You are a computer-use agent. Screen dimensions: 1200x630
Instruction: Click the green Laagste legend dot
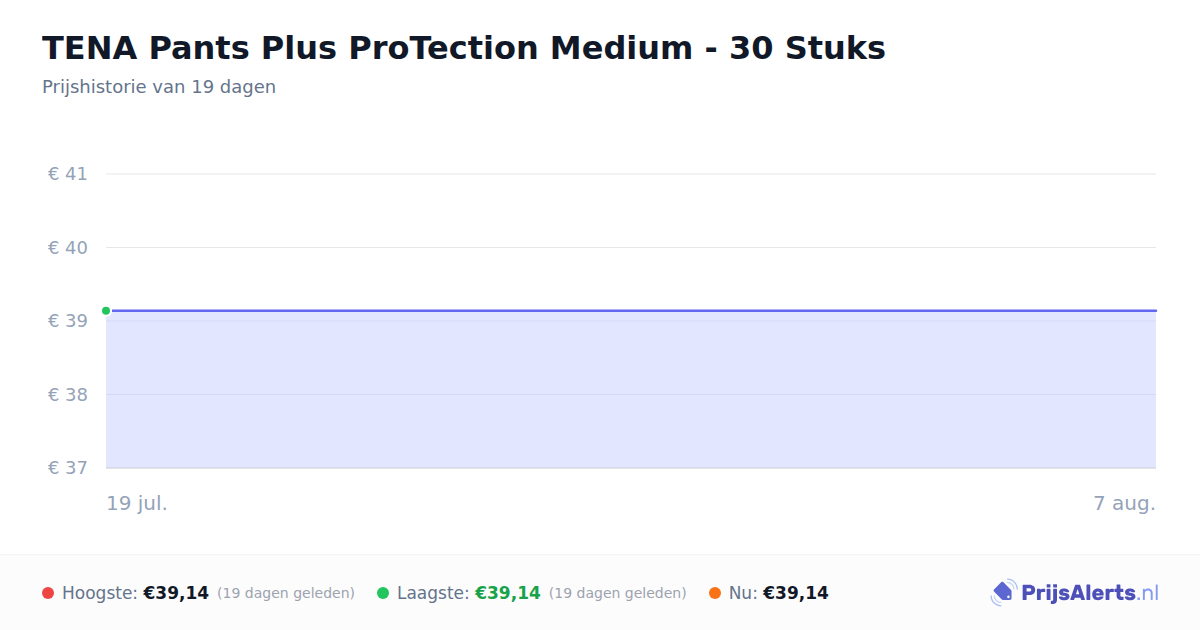coord(383,593)
